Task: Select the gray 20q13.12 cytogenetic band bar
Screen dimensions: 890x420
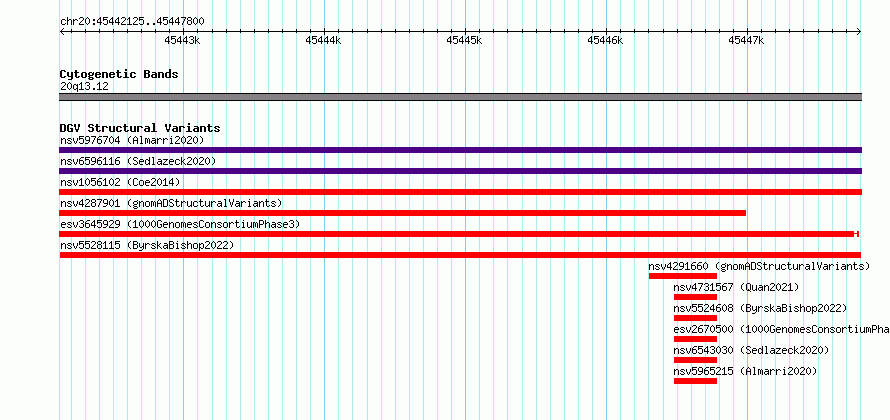Action: point(460,97)
